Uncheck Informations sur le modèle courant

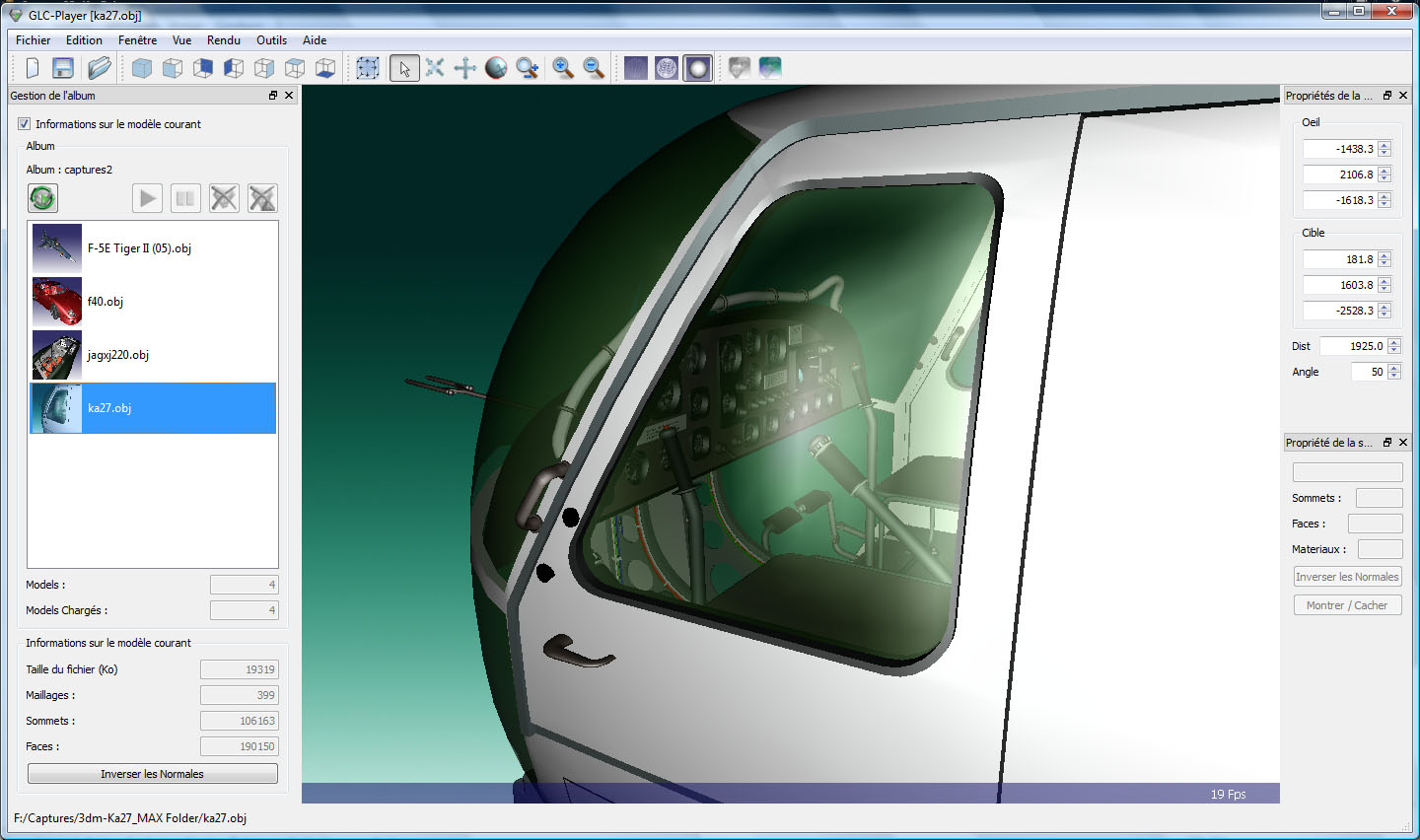pyautogui.click(x=24, y=124)
